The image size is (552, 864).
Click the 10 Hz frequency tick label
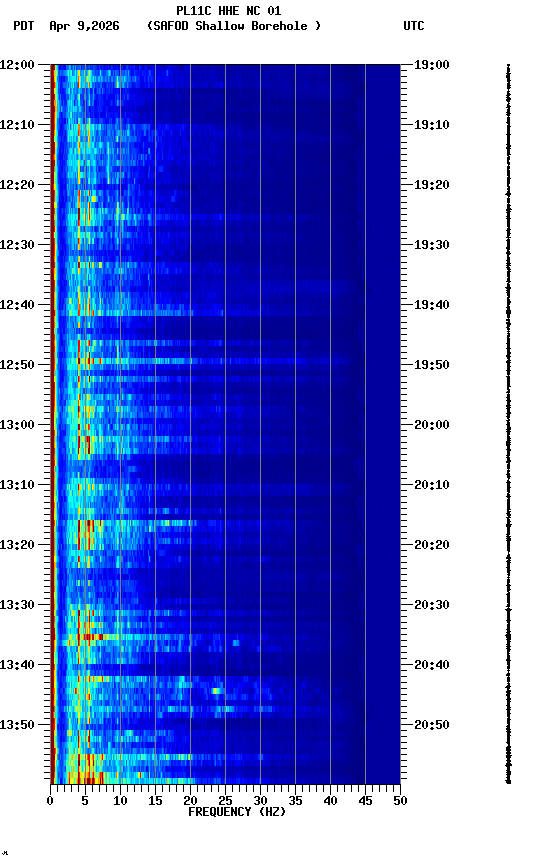coord(120,801)
